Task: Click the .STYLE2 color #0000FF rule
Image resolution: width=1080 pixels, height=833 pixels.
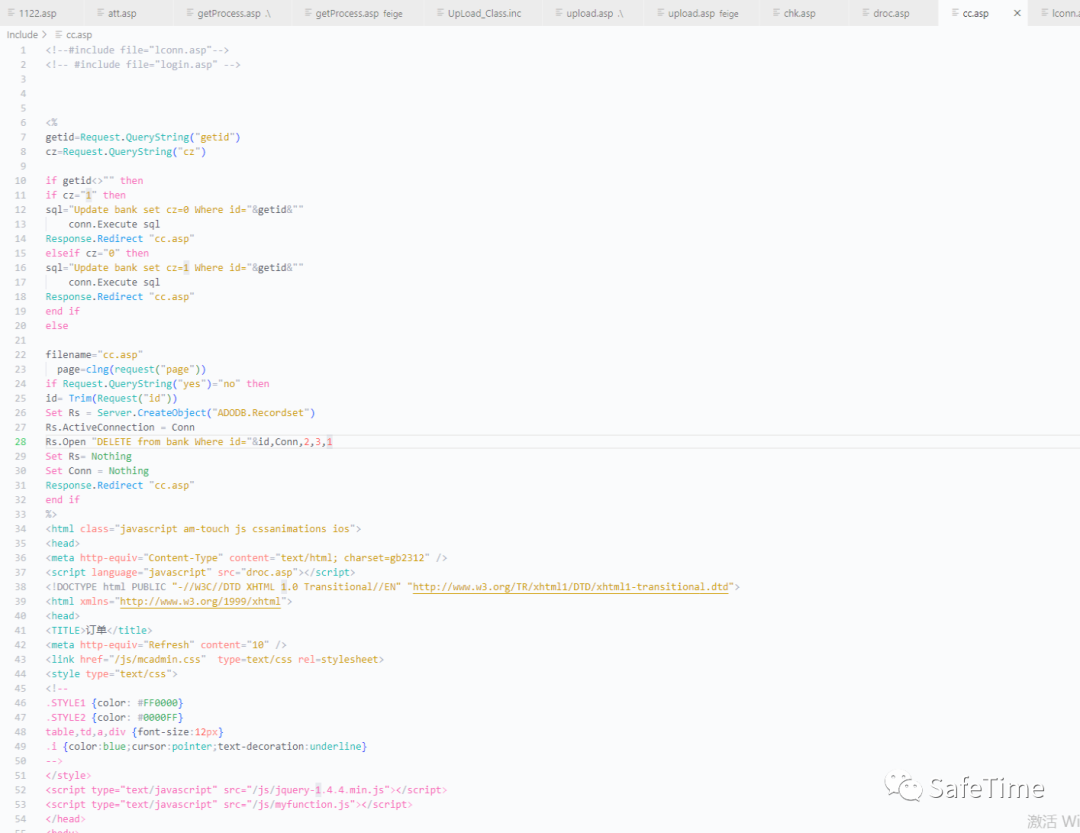Action: (x=114, y=717)
